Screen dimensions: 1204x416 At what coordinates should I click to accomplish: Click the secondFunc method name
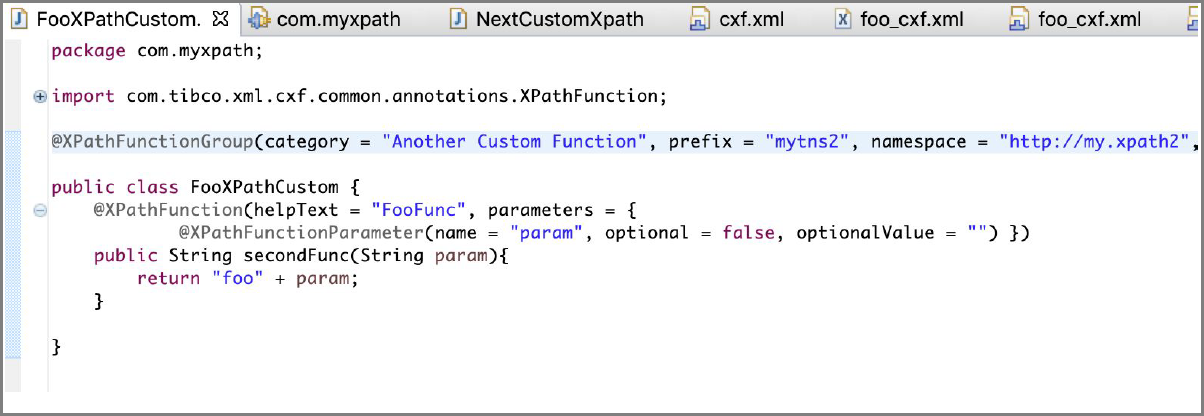pyautogui.click(x=288, y=255)
